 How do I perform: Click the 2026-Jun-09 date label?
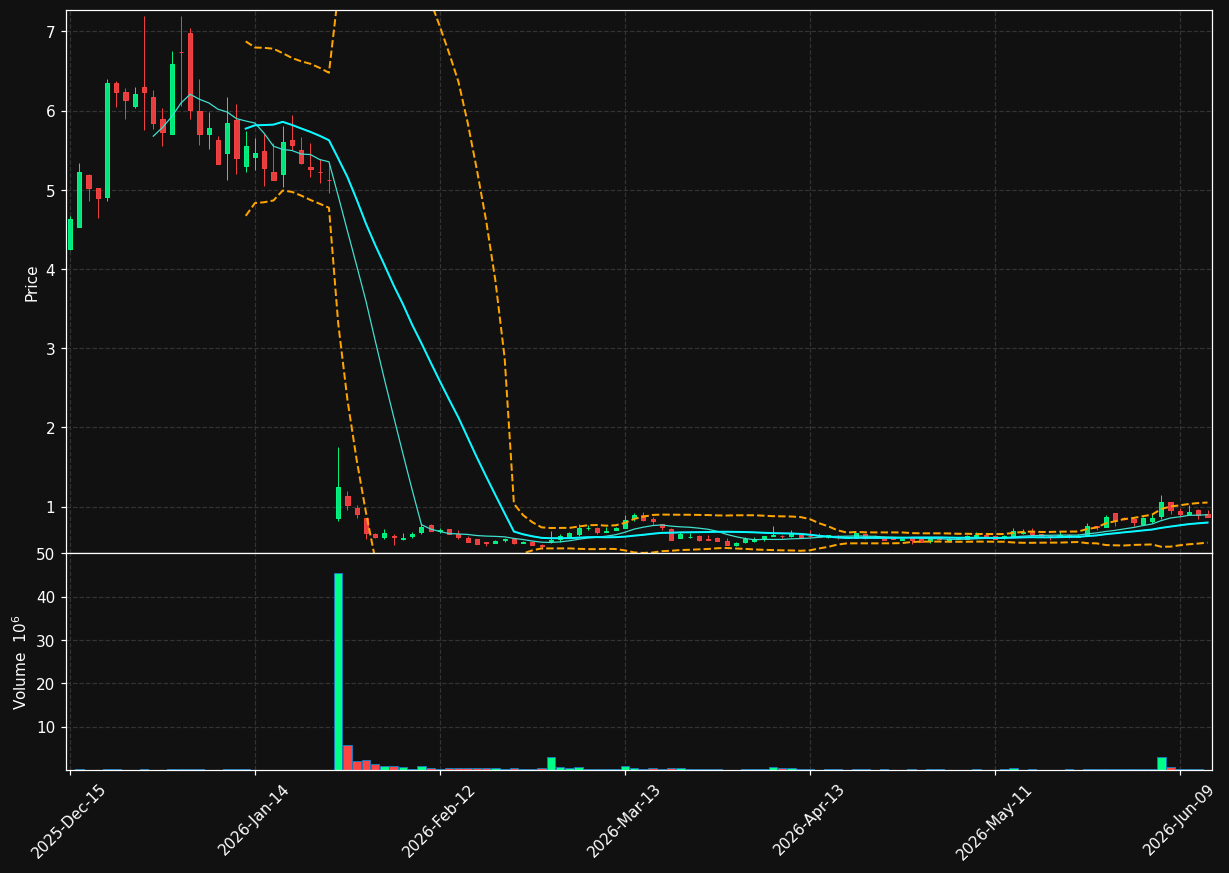pyautogui.click(x=1180, y=821)
